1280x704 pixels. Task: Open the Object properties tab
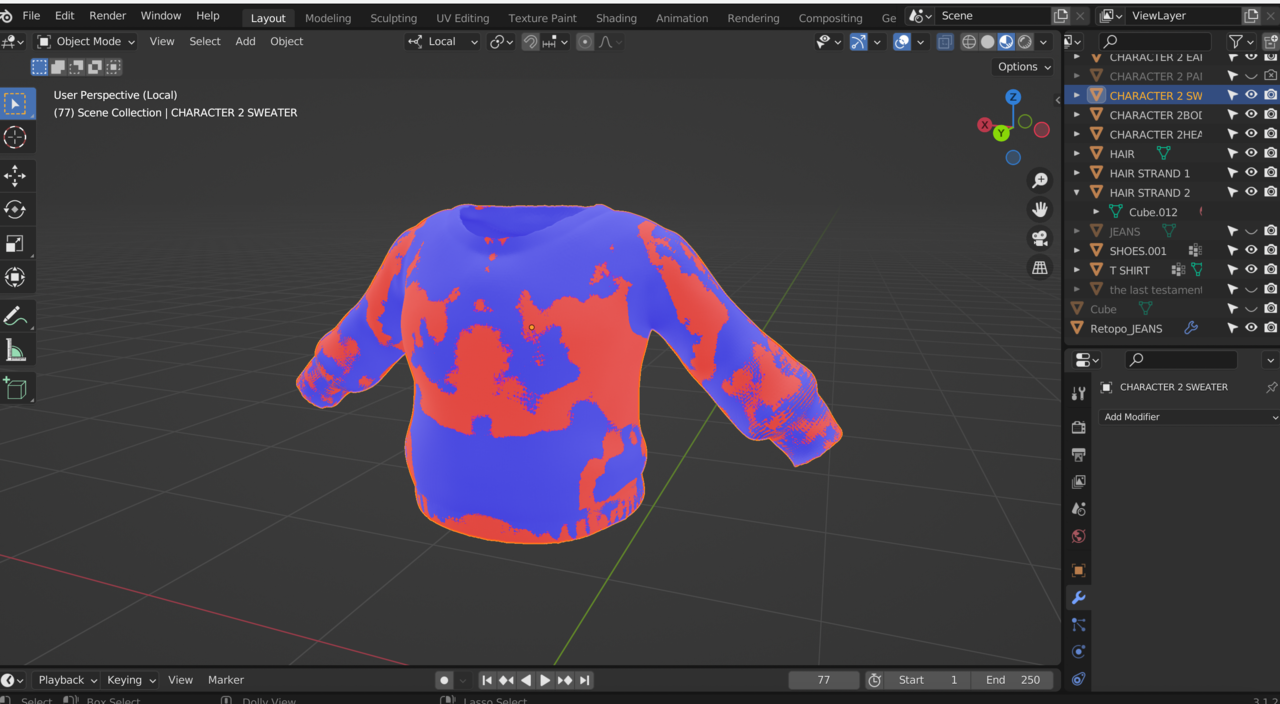pos(1078,571)
